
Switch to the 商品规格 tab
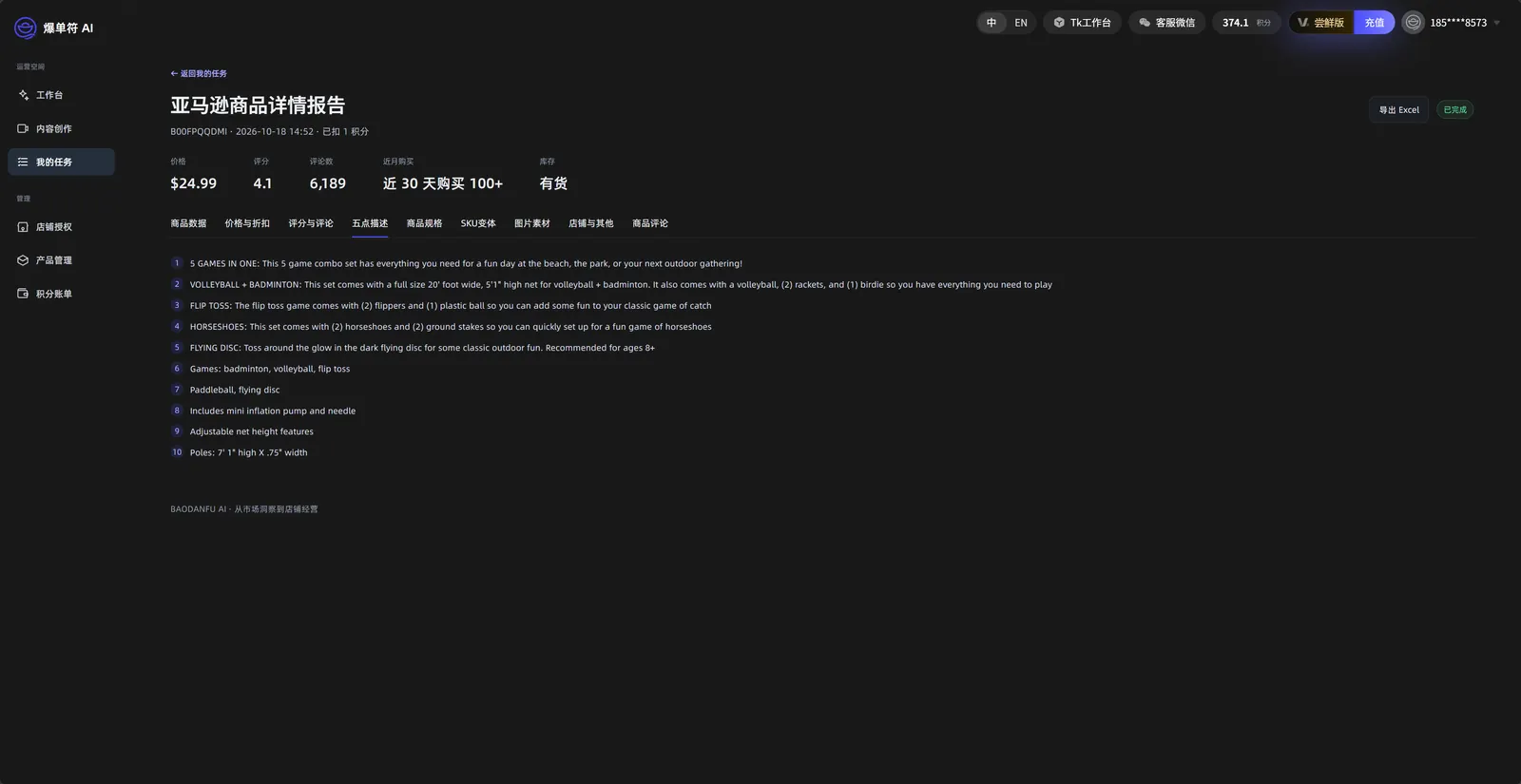[x=424, y=223]
